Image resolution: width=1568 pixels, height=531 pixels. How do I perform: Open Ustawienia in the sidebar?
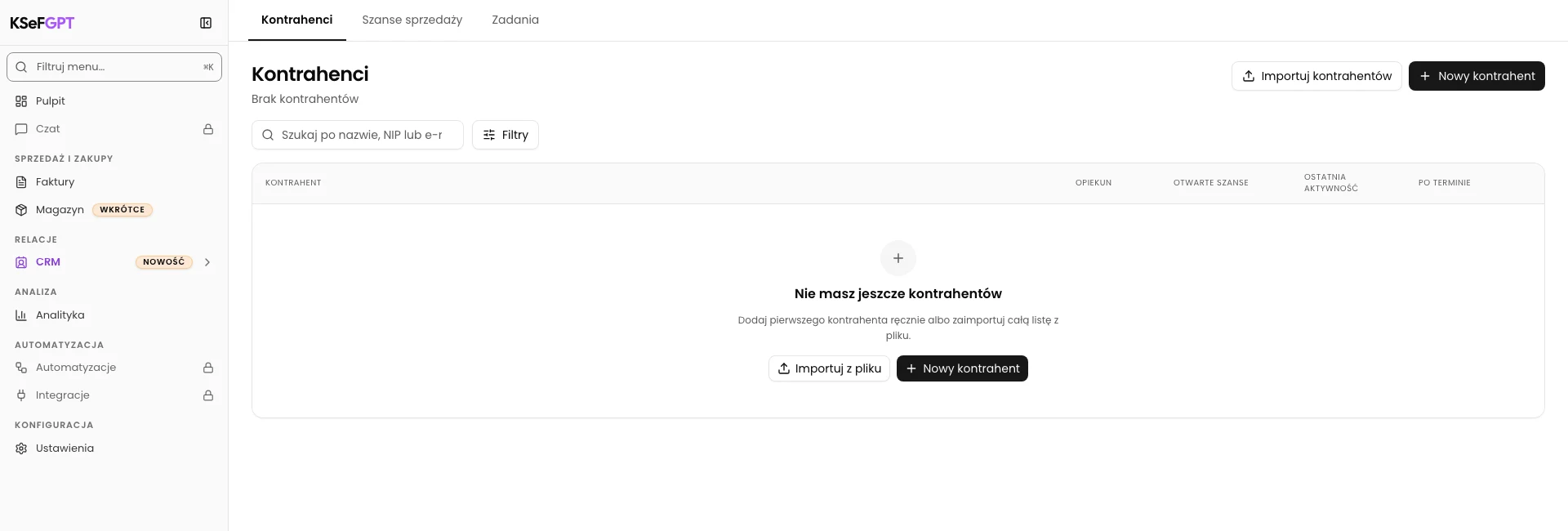[x=114, y=448]
